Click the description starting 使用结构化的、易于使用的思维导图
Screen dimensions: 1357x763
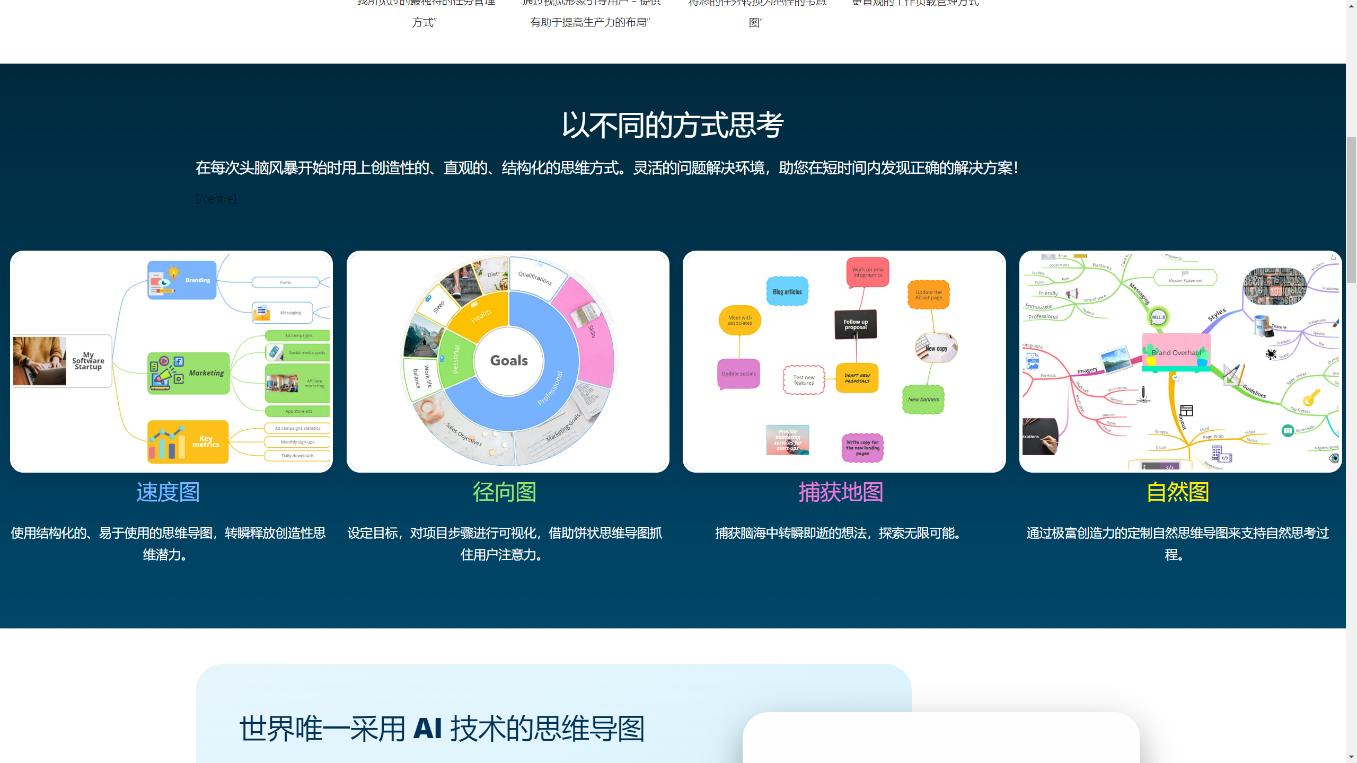point(168,544)
